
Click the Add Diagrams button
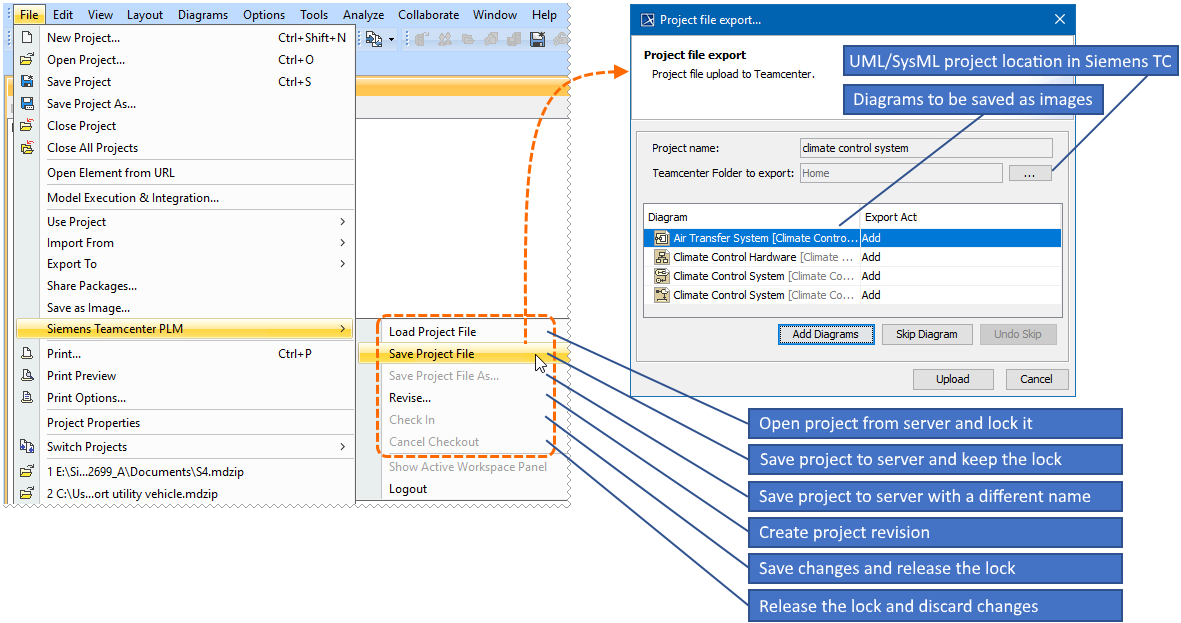coord(825,334)
